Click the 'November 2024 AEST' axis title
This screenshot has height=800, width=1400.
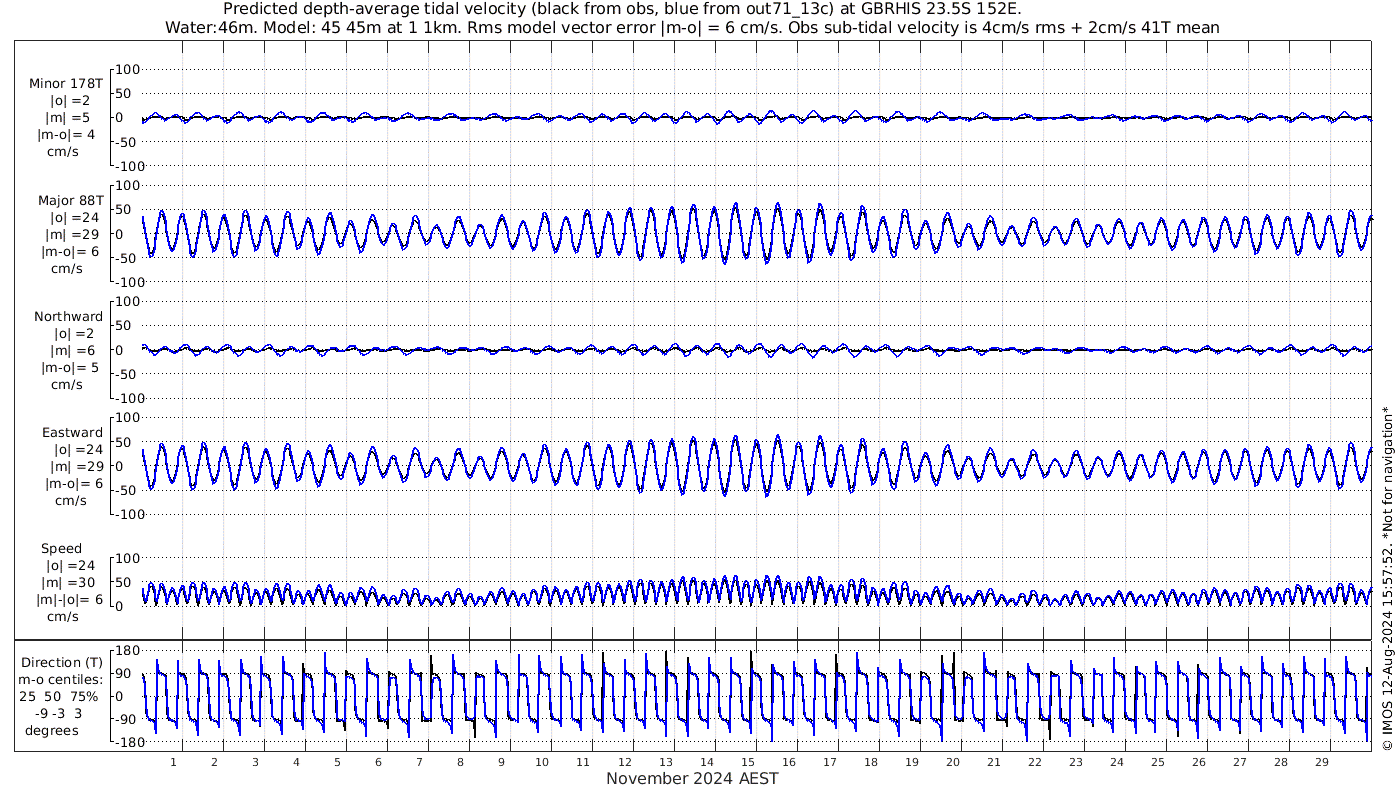click(x=692, y=778)
